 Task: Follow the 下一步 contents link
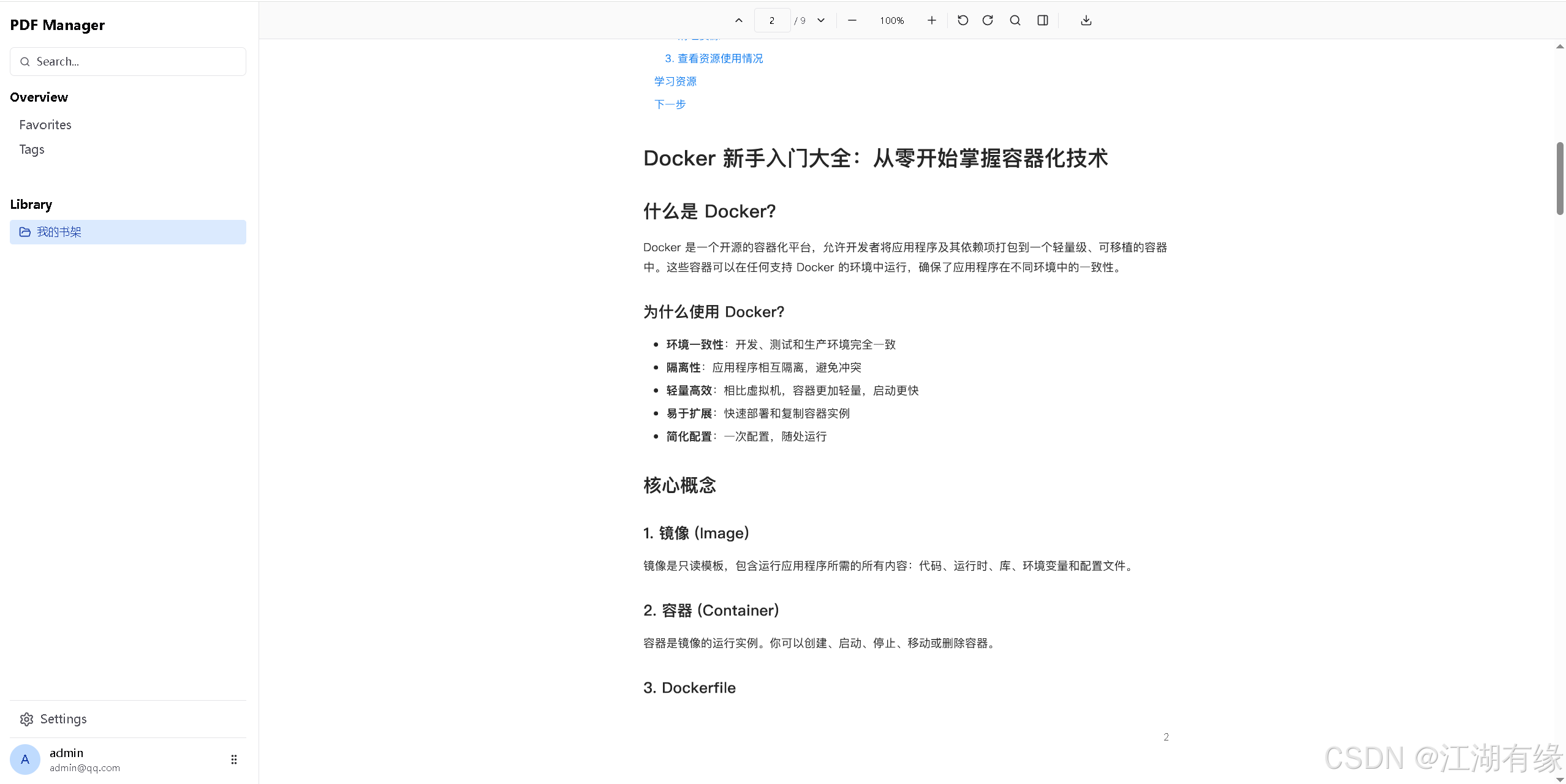pos(670,104)
